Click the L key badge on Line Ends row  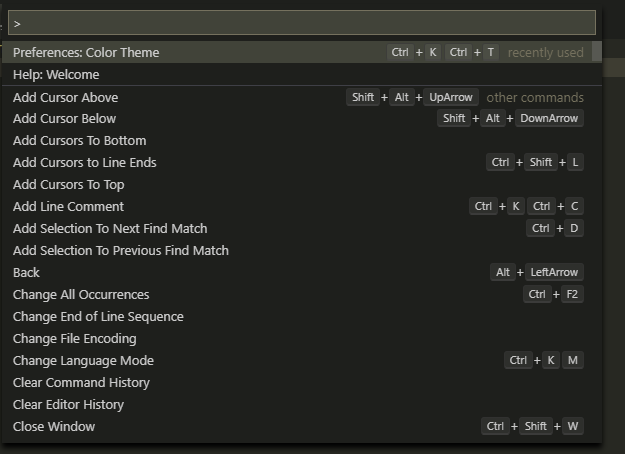[x=575, y=162]
